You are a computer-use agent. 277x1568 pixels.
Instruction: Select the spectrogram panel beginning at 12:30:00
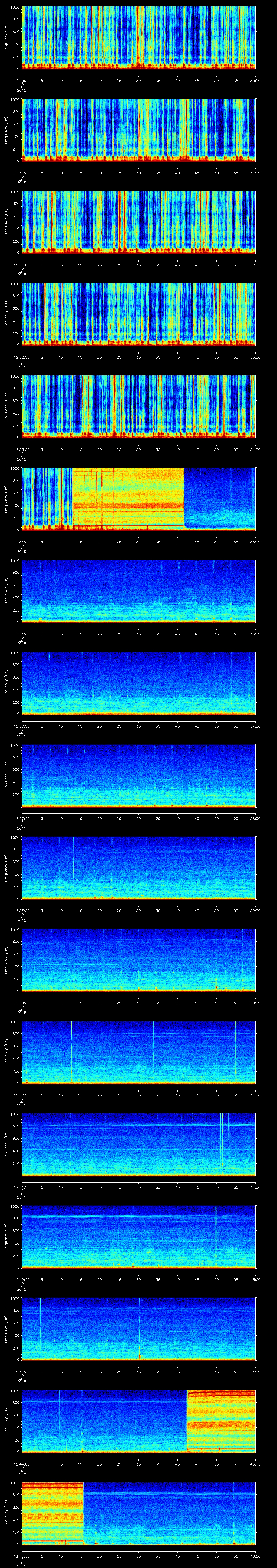139,130
